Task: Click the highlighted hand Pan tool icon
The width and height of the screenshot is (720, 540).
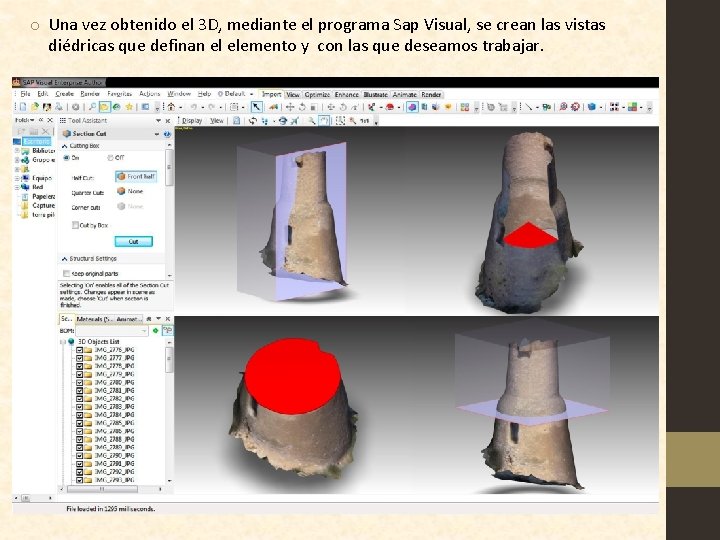Action: click(324, 121)
